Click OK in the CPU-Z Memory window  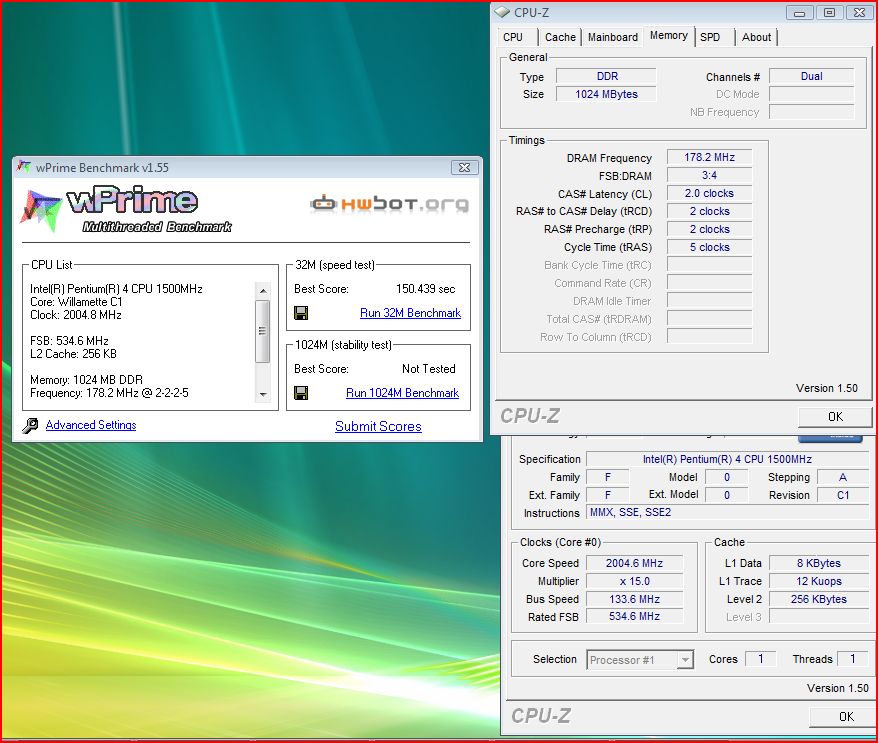[835, 417]
